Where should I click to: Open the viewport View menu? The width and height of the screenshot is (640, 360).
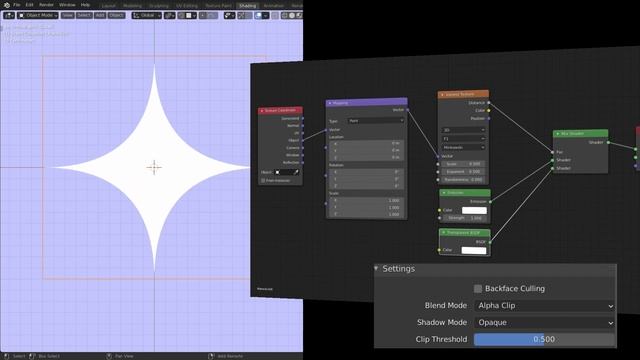click(x=68, y=16)
